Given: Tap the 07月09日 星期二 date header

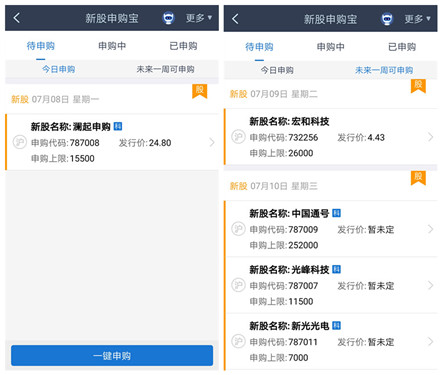Looking at the screenshot, I should coord(284,94).
